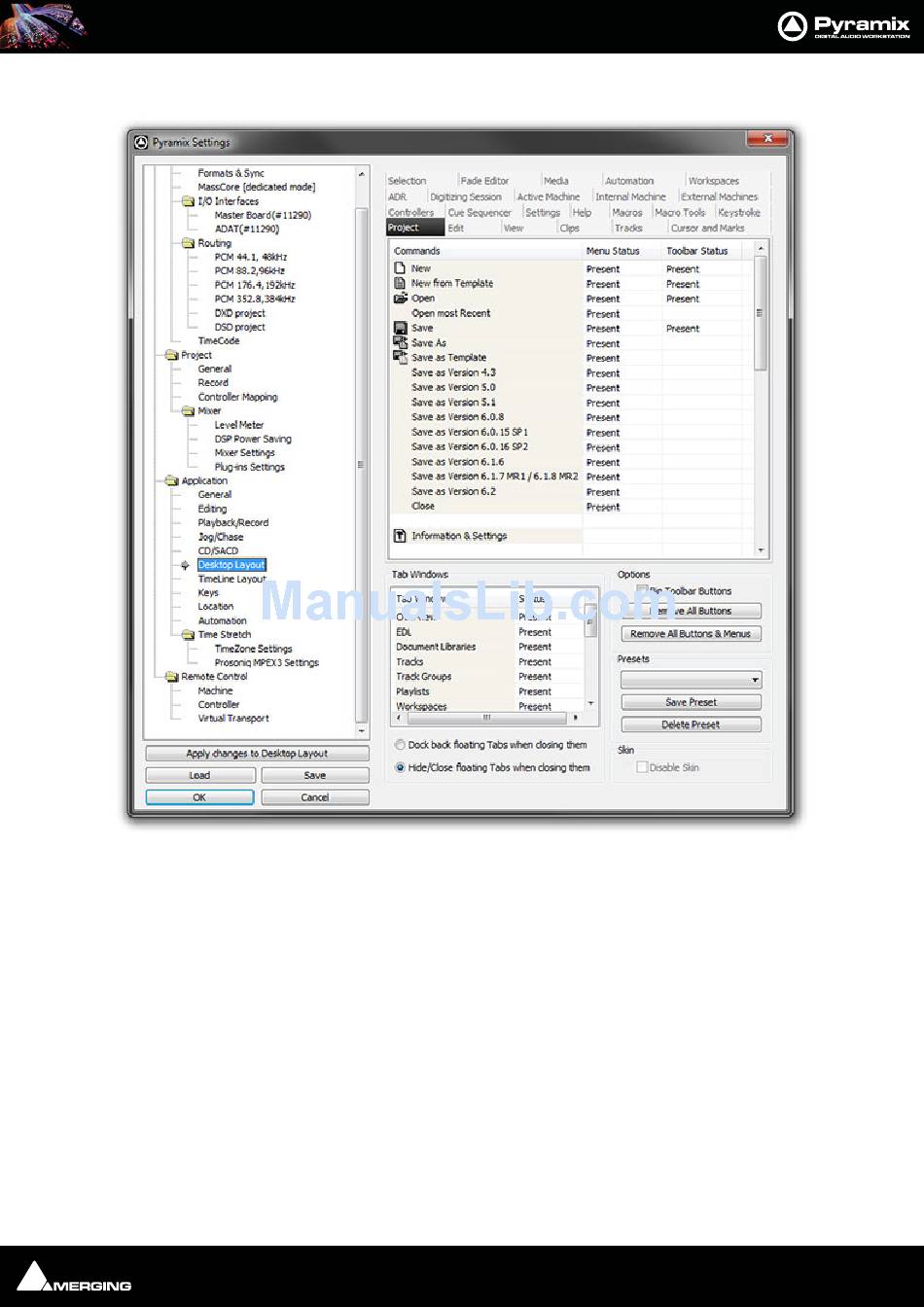Click the Information & Settings icon
This screenshot has height=1307, width=924.
pos(400,536)
